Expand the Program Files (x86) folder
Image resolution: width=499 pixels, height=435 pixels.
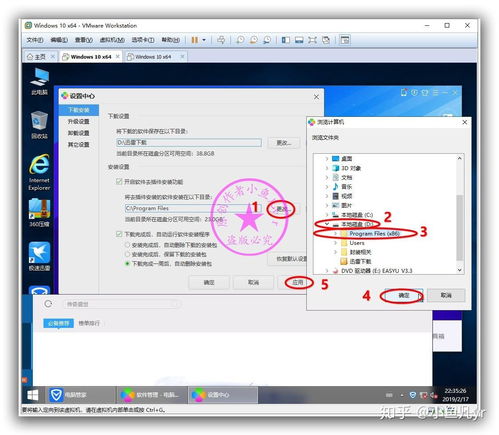click(x=336, y=234)
